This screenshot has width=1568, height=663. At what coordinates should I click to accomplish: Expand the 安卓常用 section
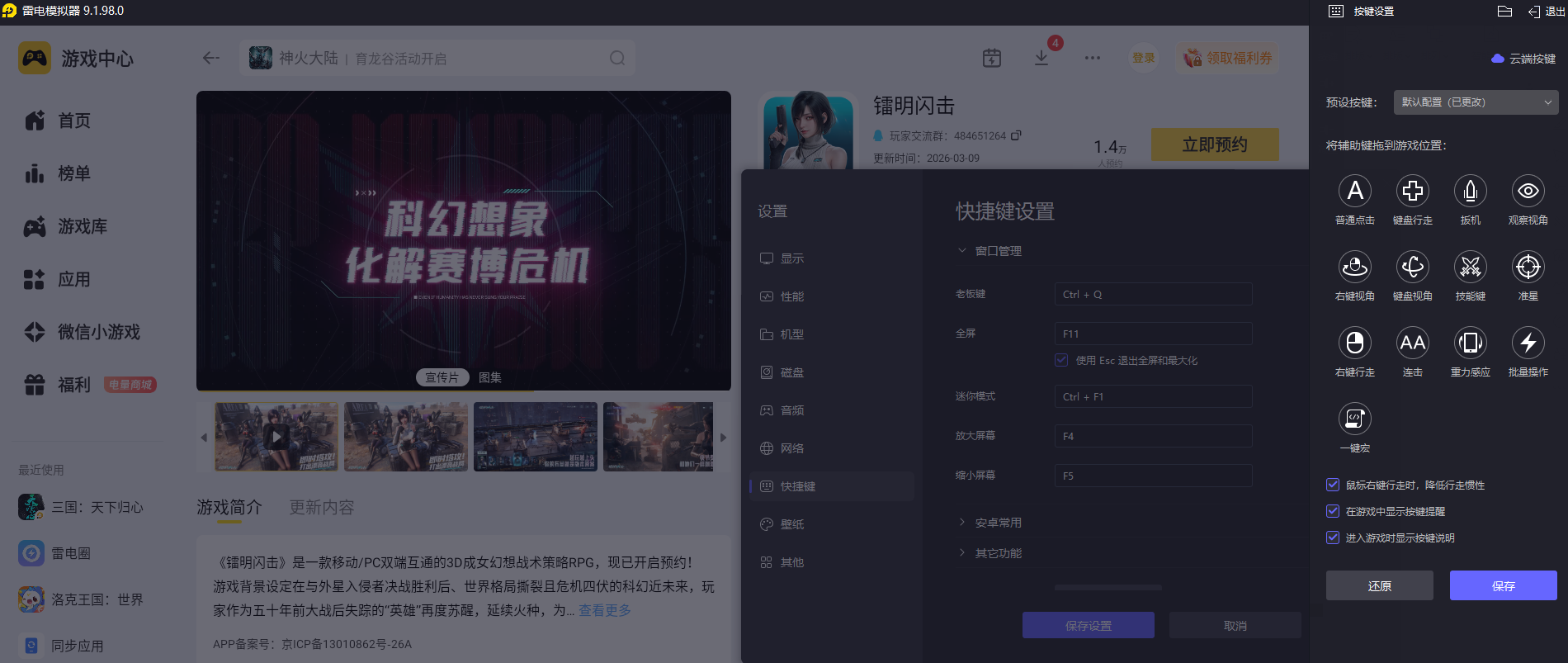[990, 523]
